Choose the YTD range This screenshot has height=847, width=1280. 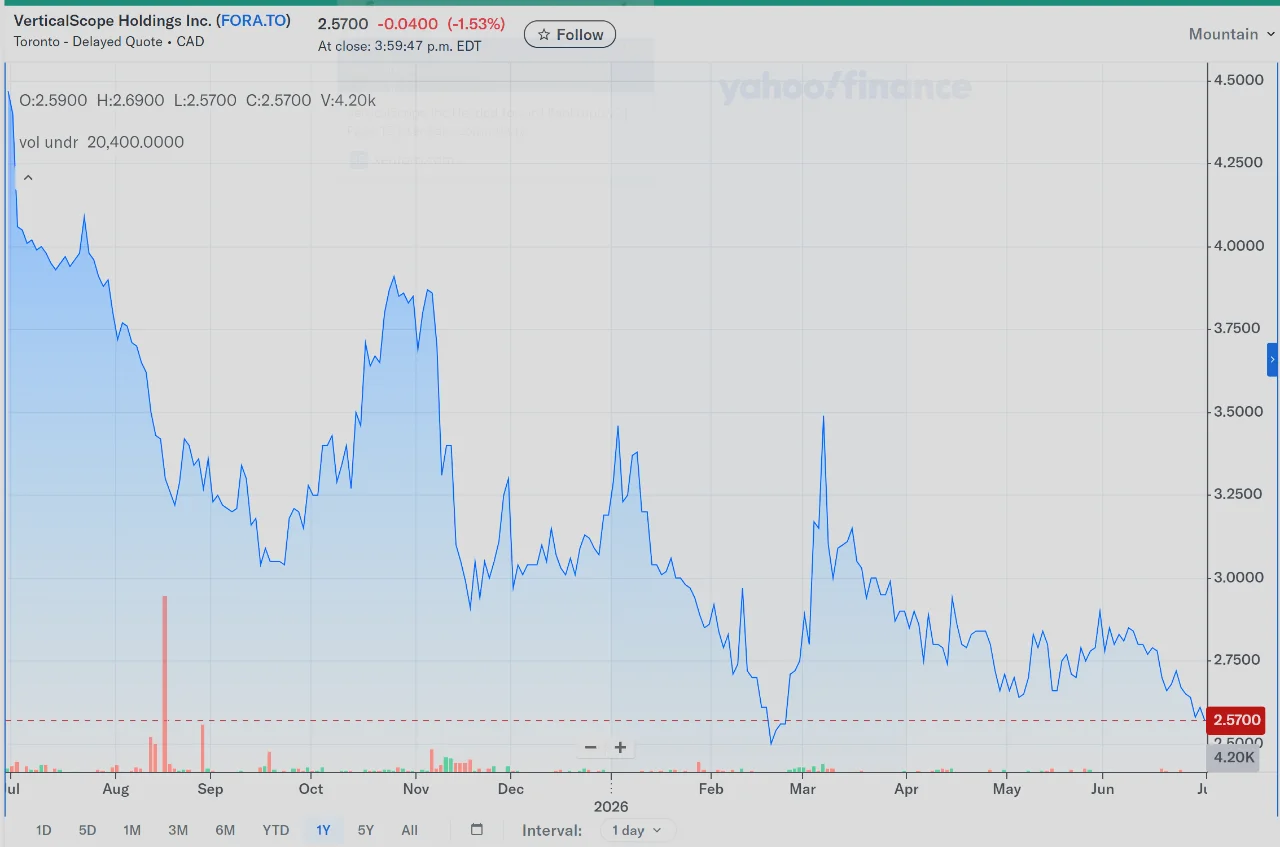[276, 830]
